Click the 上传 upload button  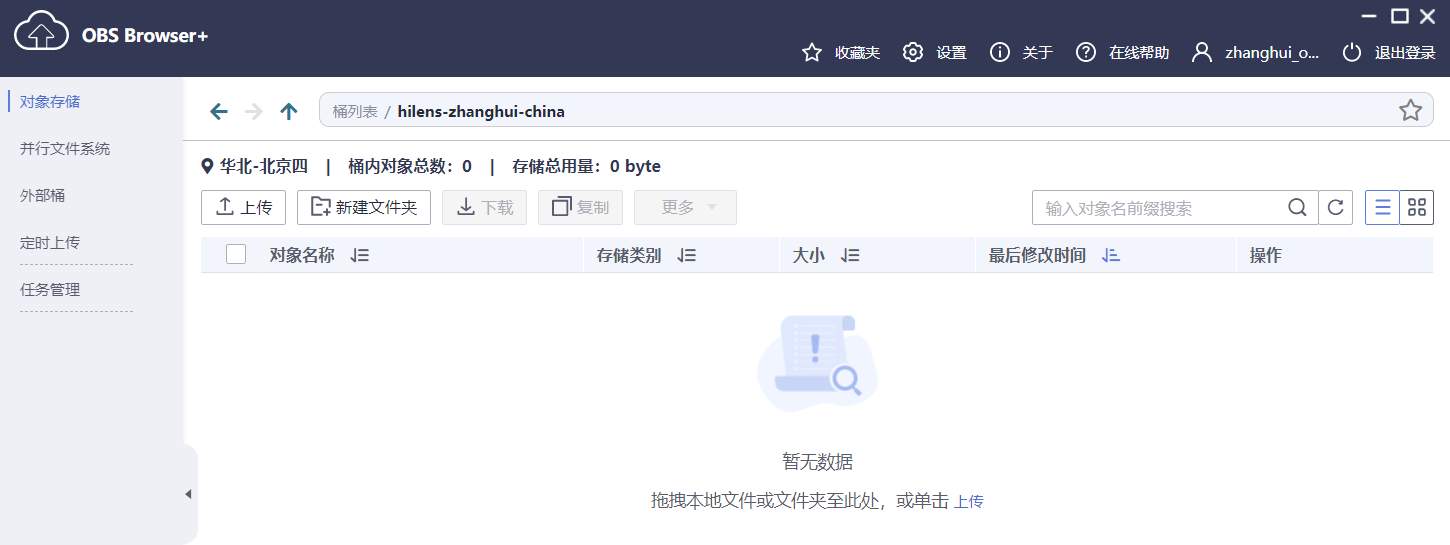244,207
